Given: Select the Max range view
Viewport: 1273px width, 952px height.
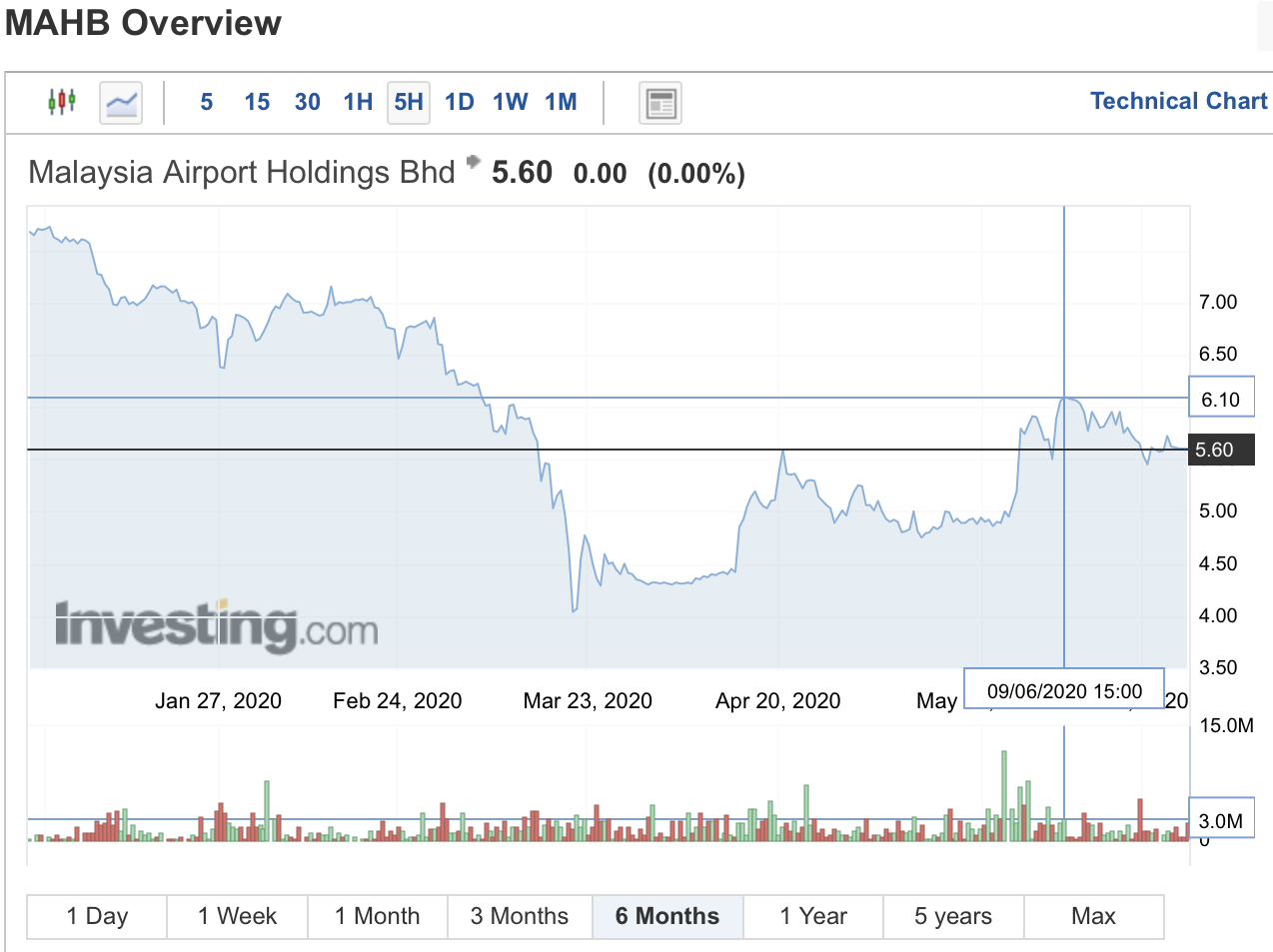Looking at the screenshot, I should tap(1093, 916).
